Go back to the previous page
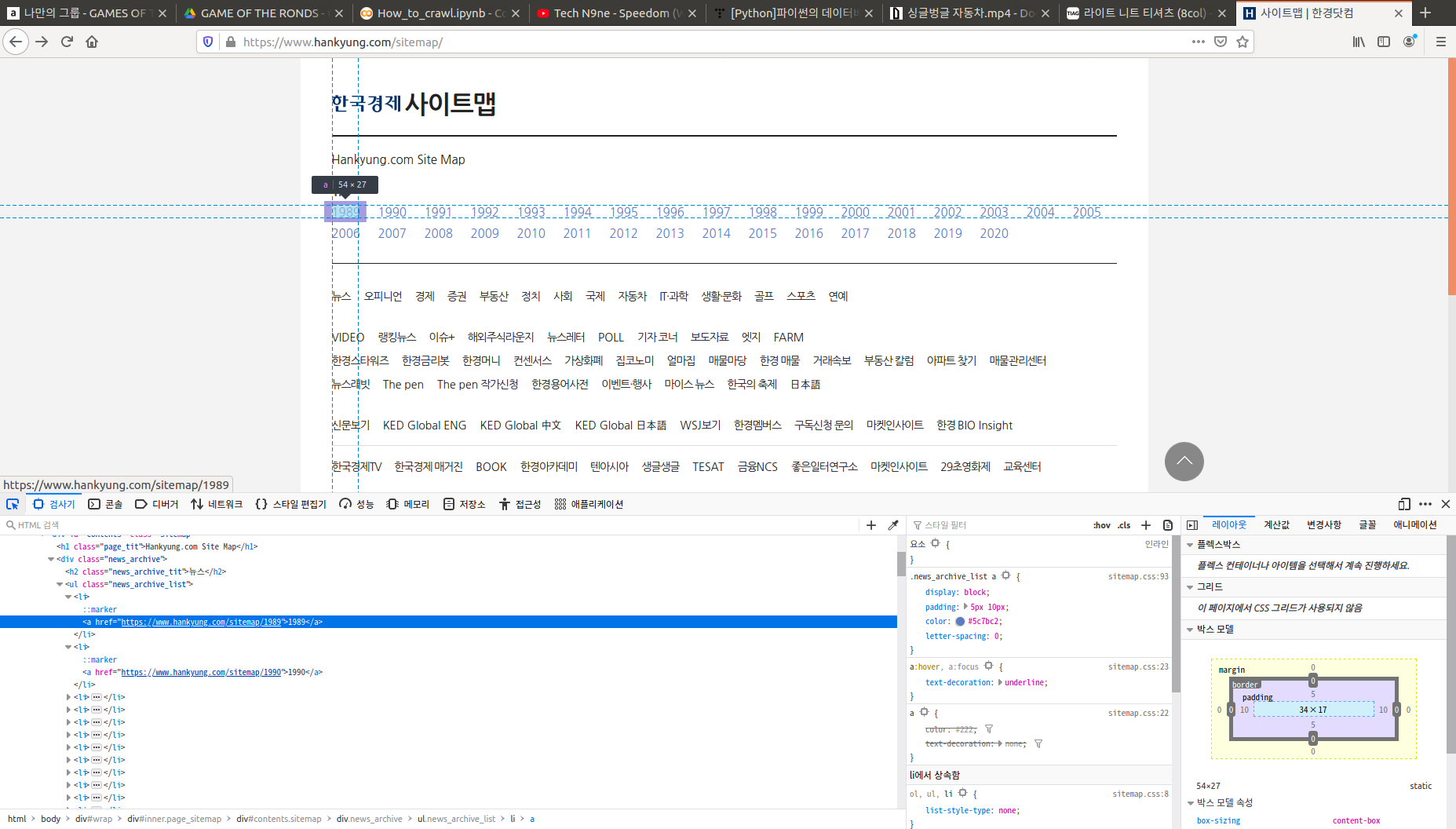This screenshot has height=829, width=1456. (16, 42)
